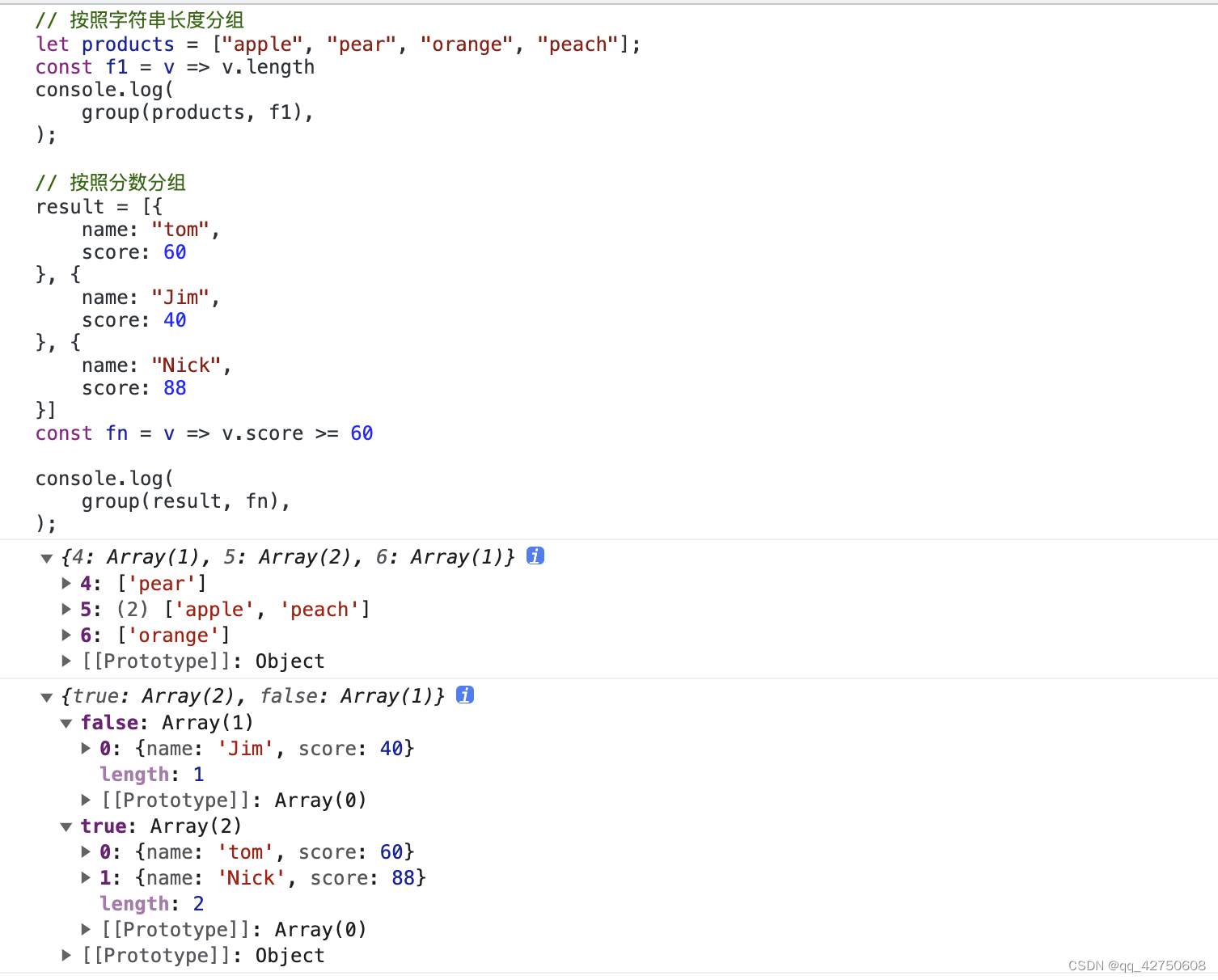Expand the last [[Prototype]]: Object entry
This screenshot has height=980, width=1218.
66,955
